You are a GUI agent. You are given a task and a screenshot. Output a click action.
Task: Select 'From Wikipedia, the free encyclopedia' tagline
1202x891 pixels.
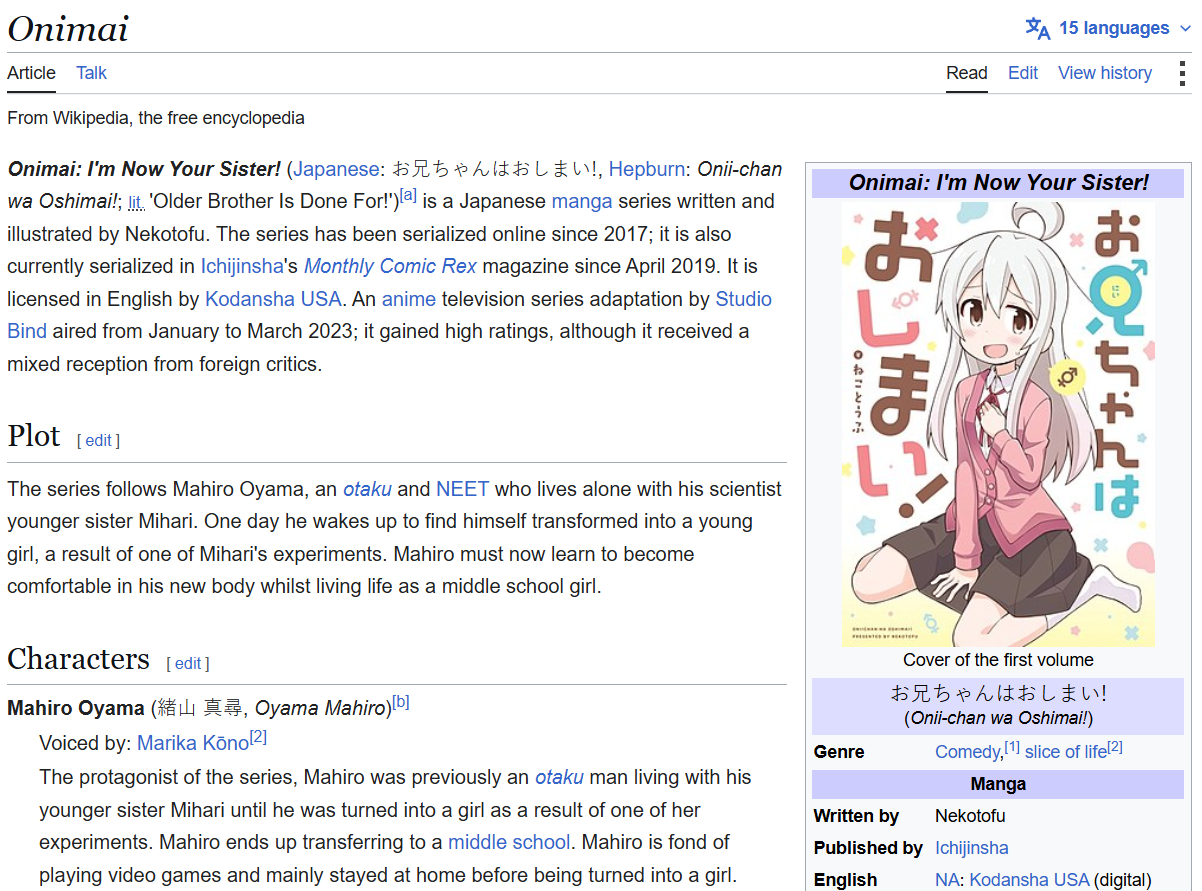156,118
